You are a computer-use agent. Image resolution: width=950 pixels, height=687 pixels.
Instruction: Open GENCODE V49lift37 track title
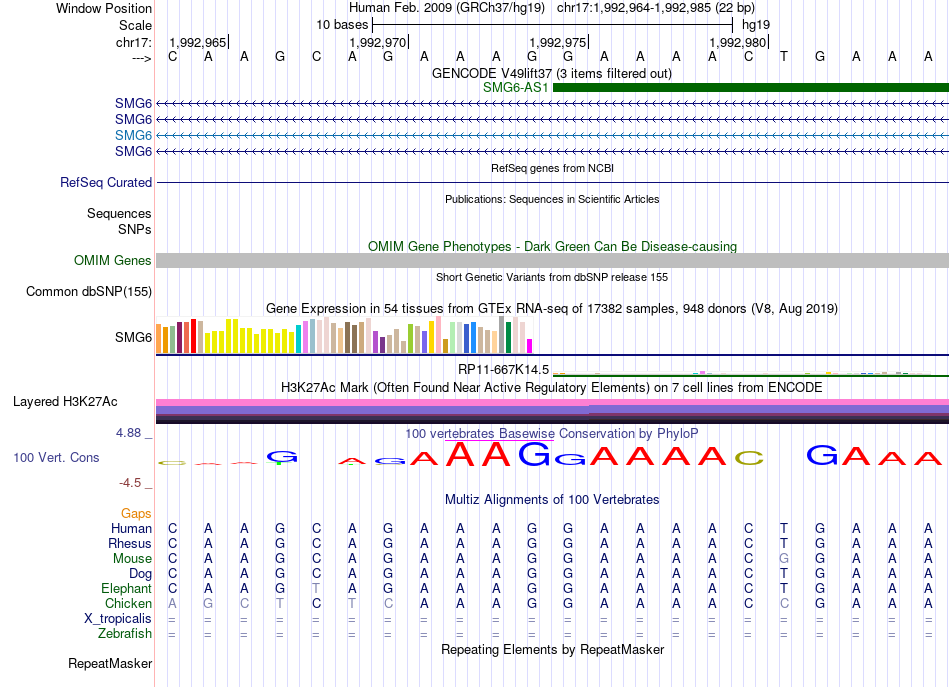pos(552,73)
